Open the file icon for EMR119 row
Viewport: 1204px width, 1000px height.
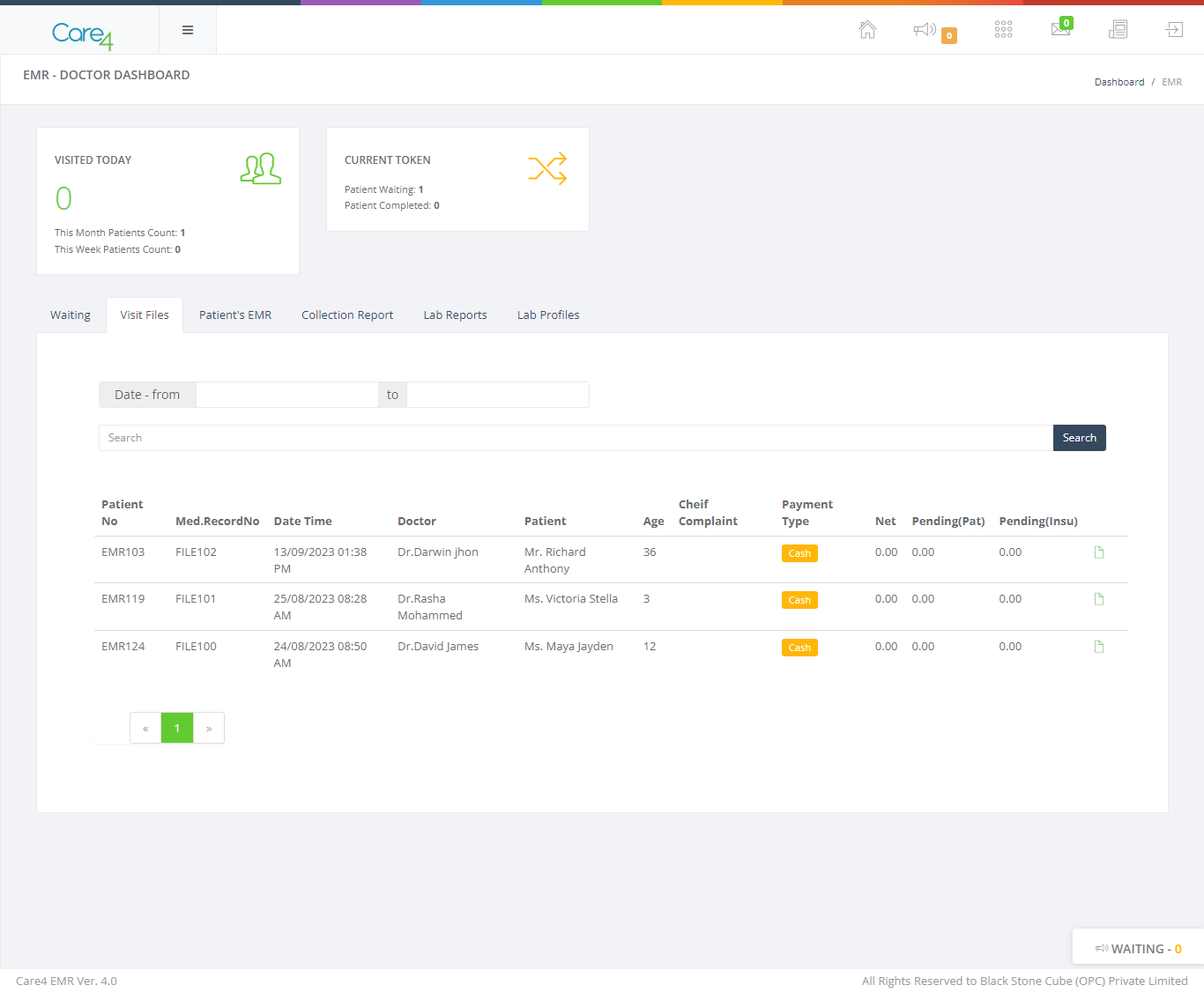click(x=1099, y=599)
